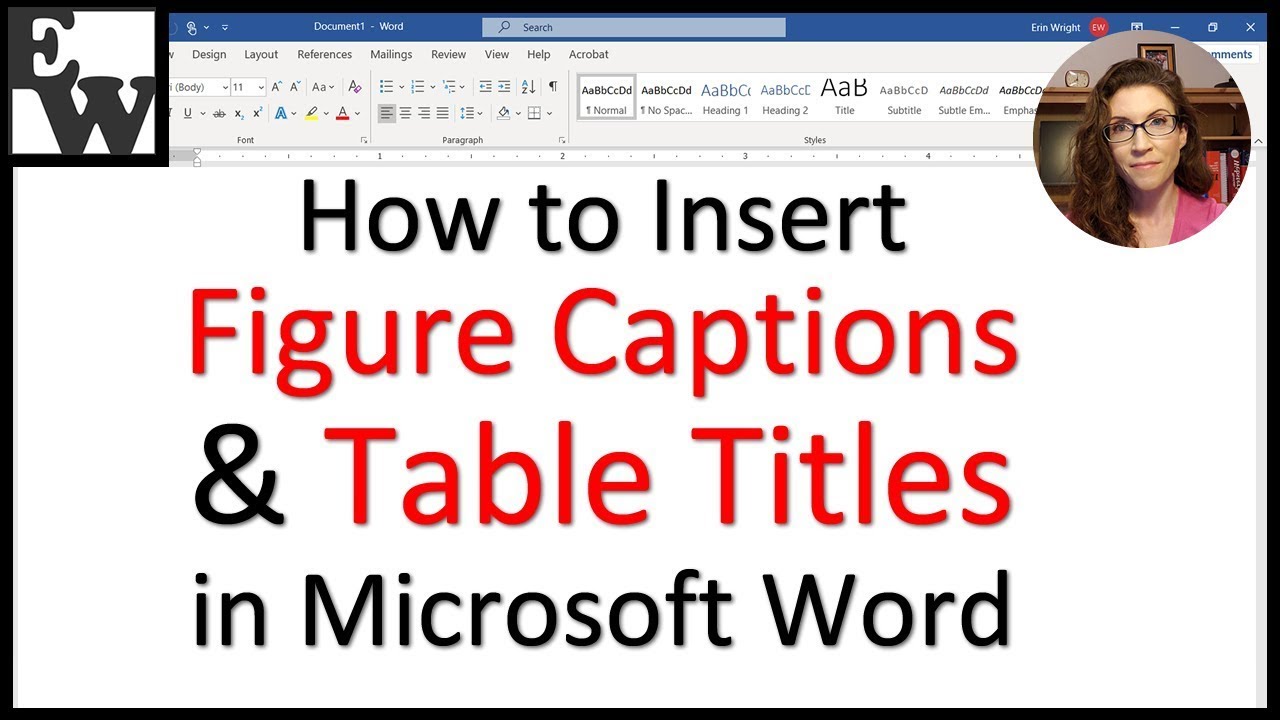Open Customize Quick Access Toolbar arrow
The width and height of the screenshot is (1280, 720).
[225, 27]
